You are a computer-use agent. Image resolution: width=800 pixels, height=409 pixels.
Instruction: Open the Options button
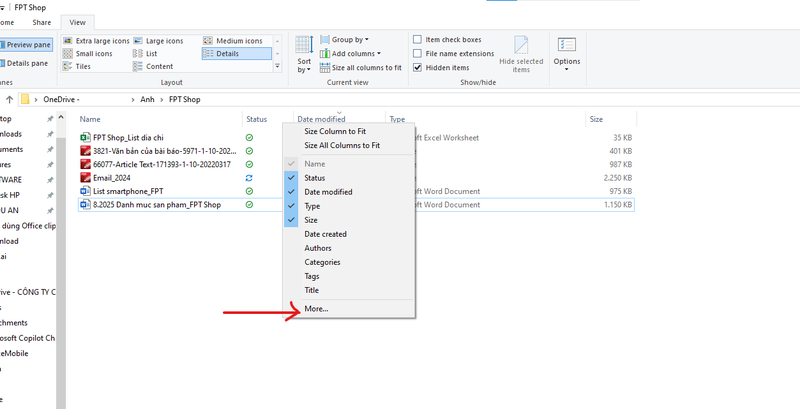(x=567, y=54)
